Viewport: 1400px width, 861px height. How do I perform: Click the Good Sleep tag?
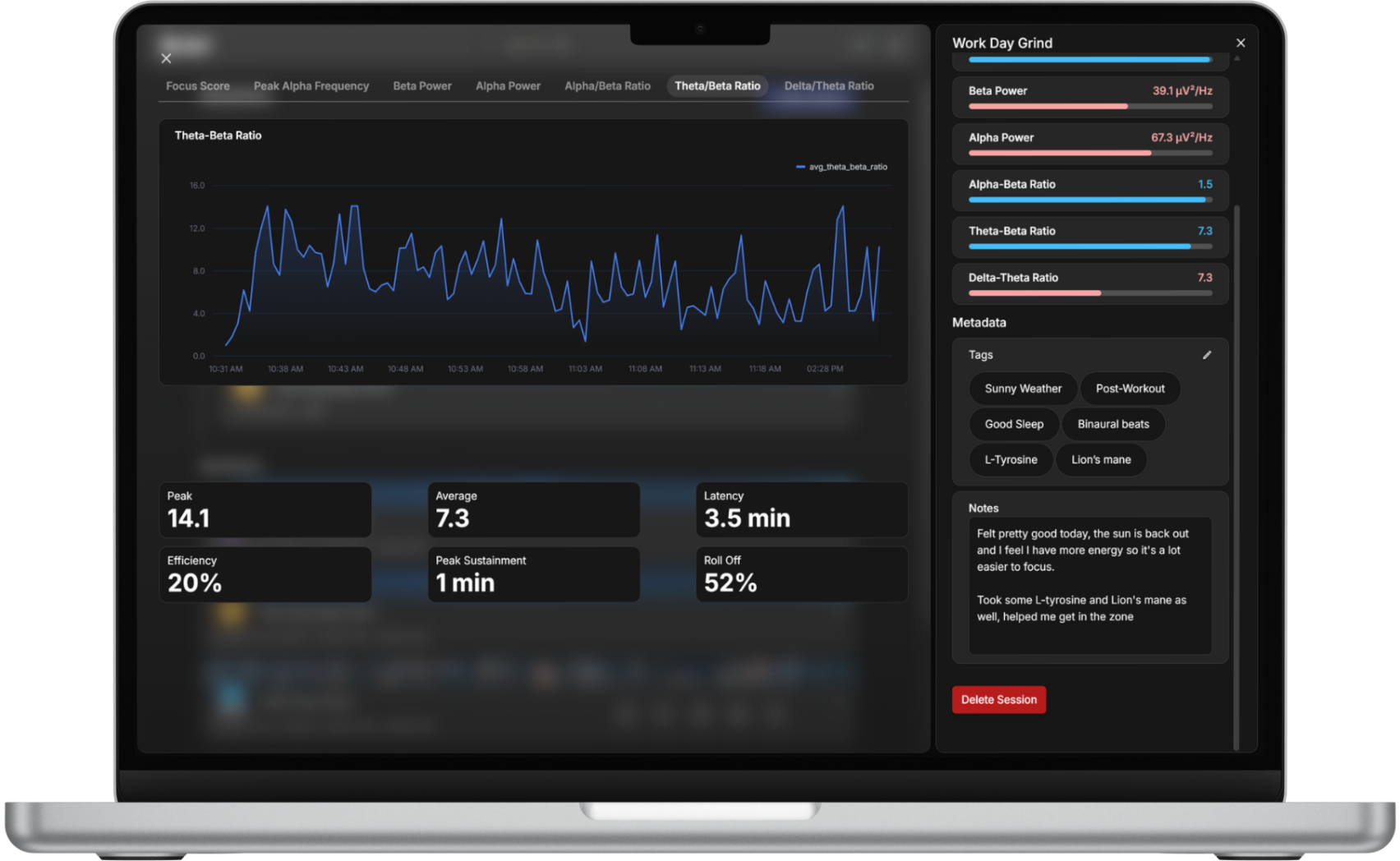[1014, 424]
